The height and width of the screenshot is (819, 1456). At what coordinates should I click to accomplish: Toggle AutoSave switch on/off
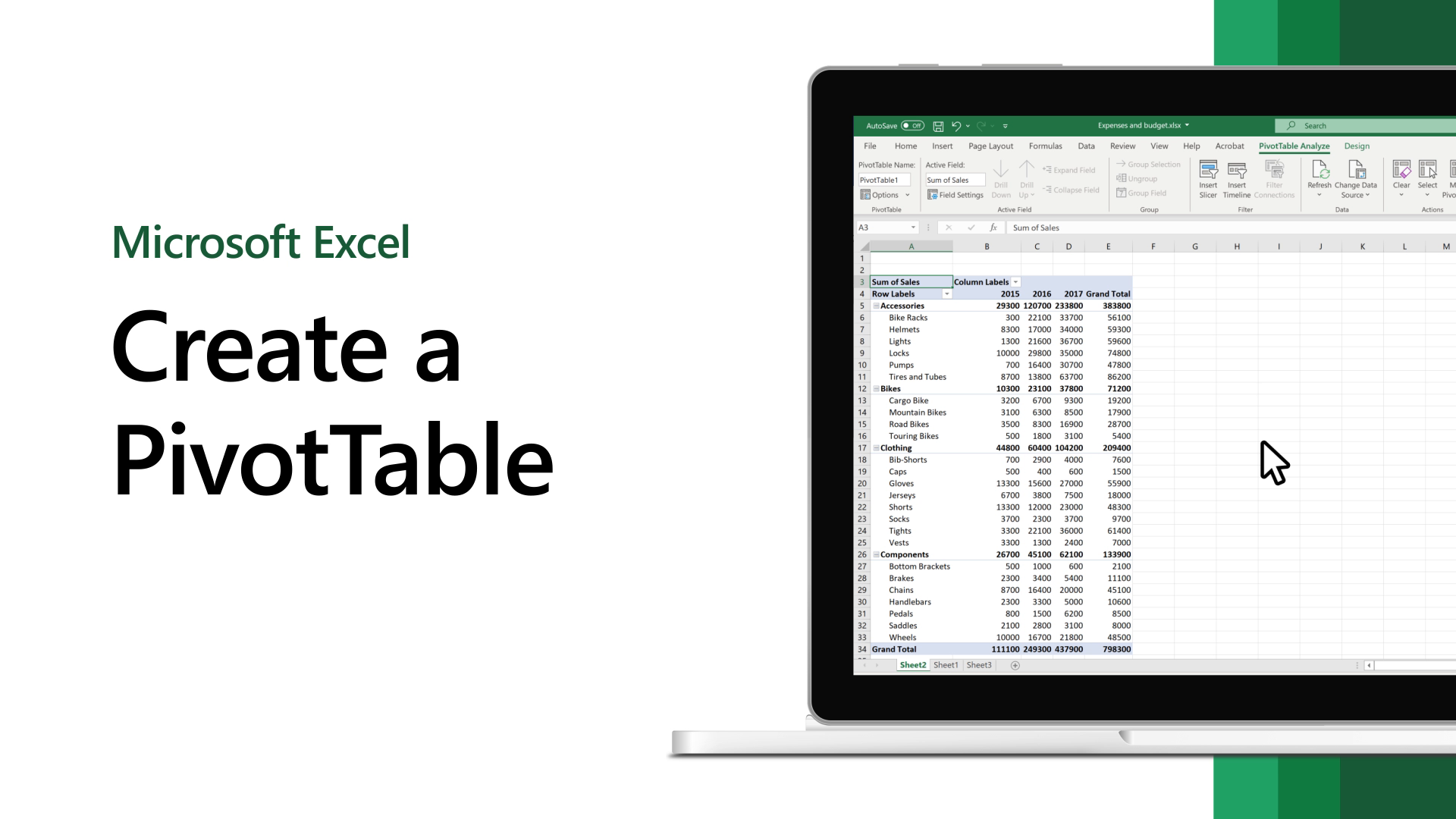[912, 125]
